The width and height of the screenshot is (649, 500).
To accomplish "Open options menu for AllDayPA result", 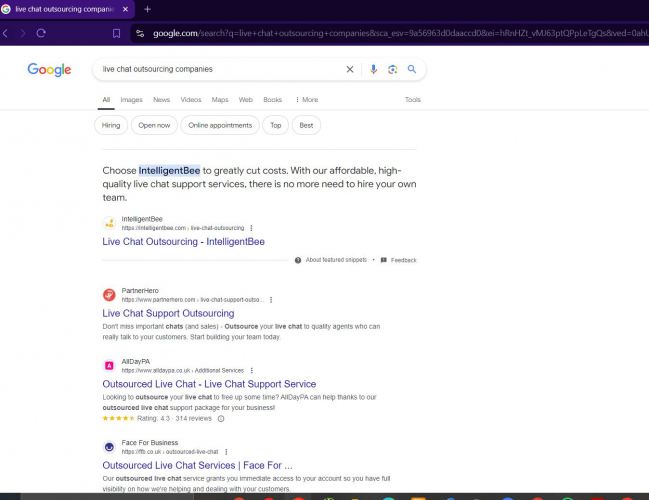I will click(252, 370).
